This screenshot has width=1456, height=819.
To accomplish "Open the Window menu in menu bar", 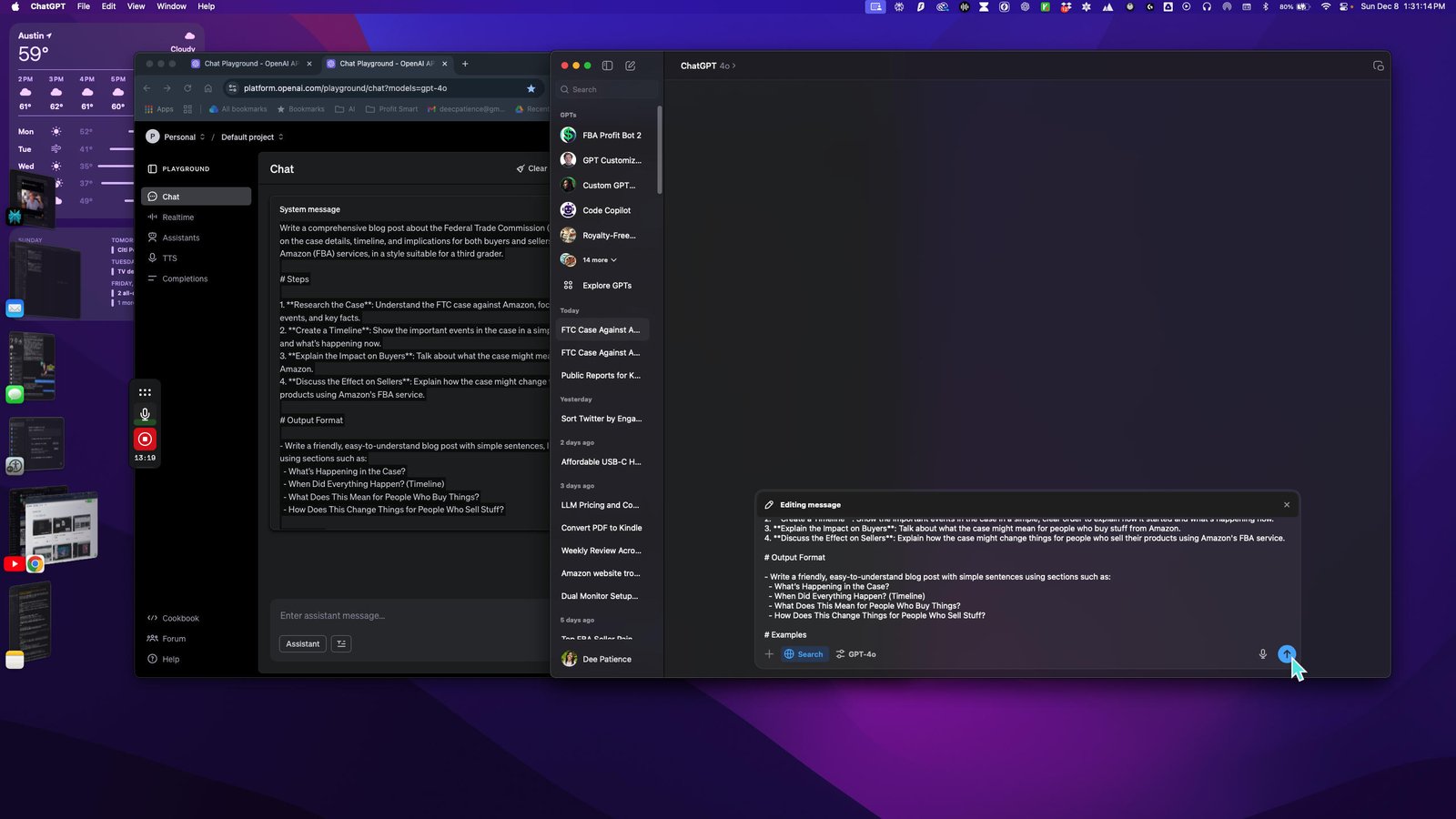I will [171, 6].
